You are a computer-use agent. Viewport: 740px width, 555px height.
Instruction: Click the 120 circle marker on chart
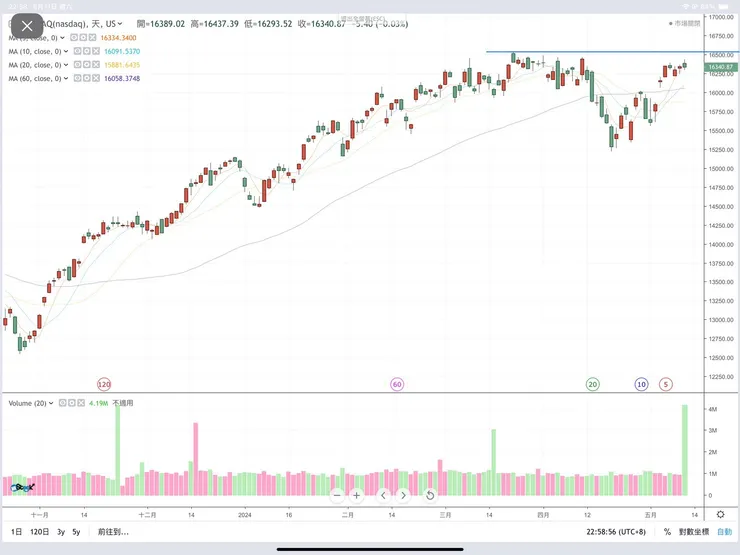104,384
